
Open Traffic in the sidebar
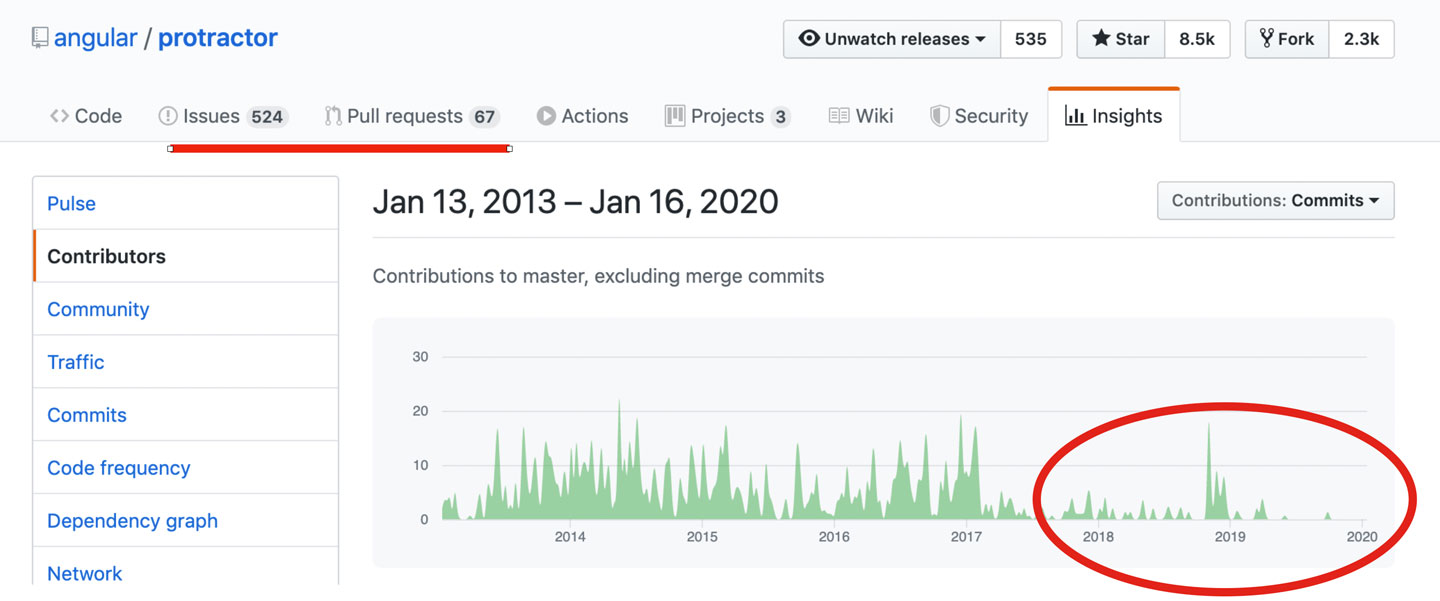[x=186, y=362]
